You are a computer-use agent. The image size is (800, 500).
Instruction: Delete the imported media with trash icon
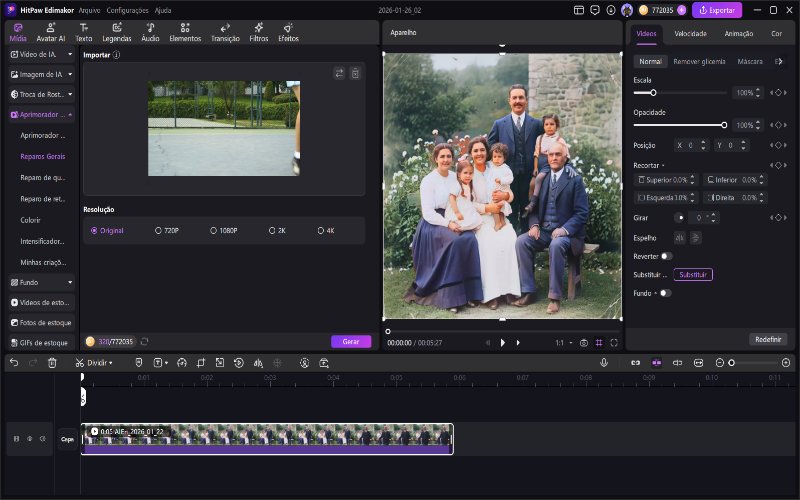(x=355, y=73)
